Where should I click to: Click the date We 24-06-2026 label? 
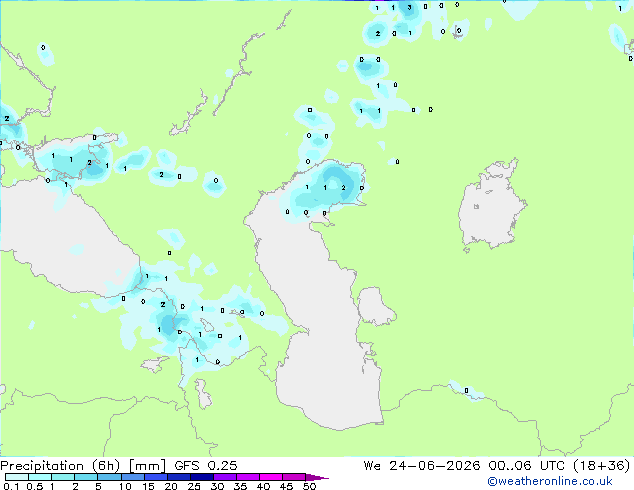(x=422, y=466)
